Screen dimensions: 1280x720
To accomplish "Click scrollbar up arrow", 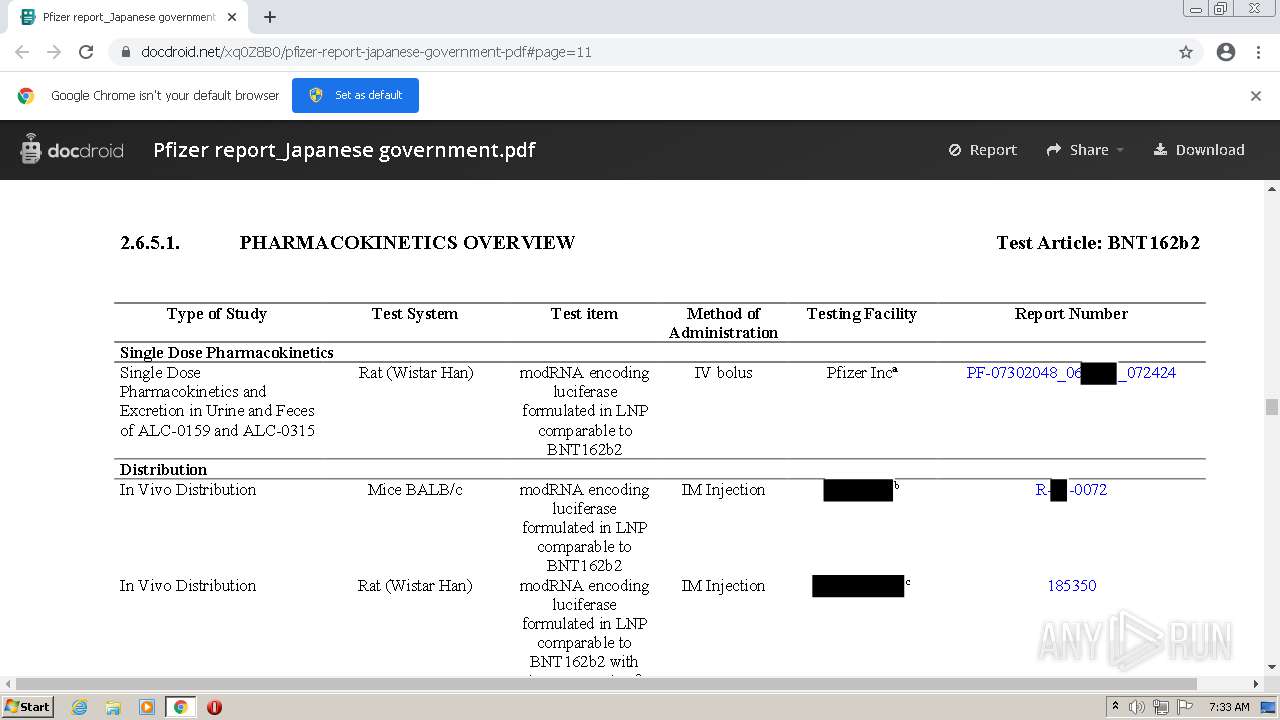I will pos(1272,188).
